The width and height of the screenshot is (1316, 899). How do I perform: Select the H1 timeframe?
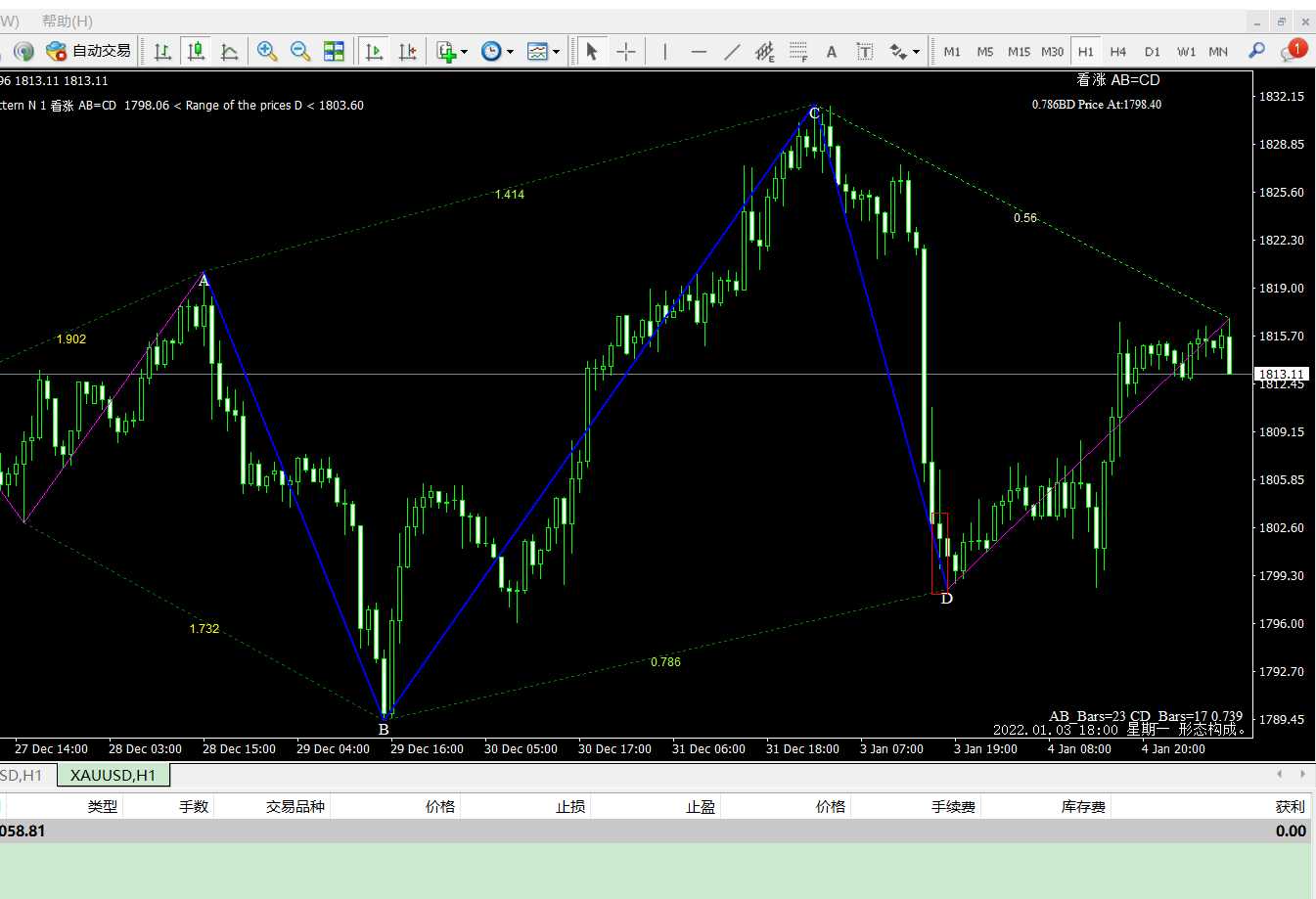(1086, 52)
